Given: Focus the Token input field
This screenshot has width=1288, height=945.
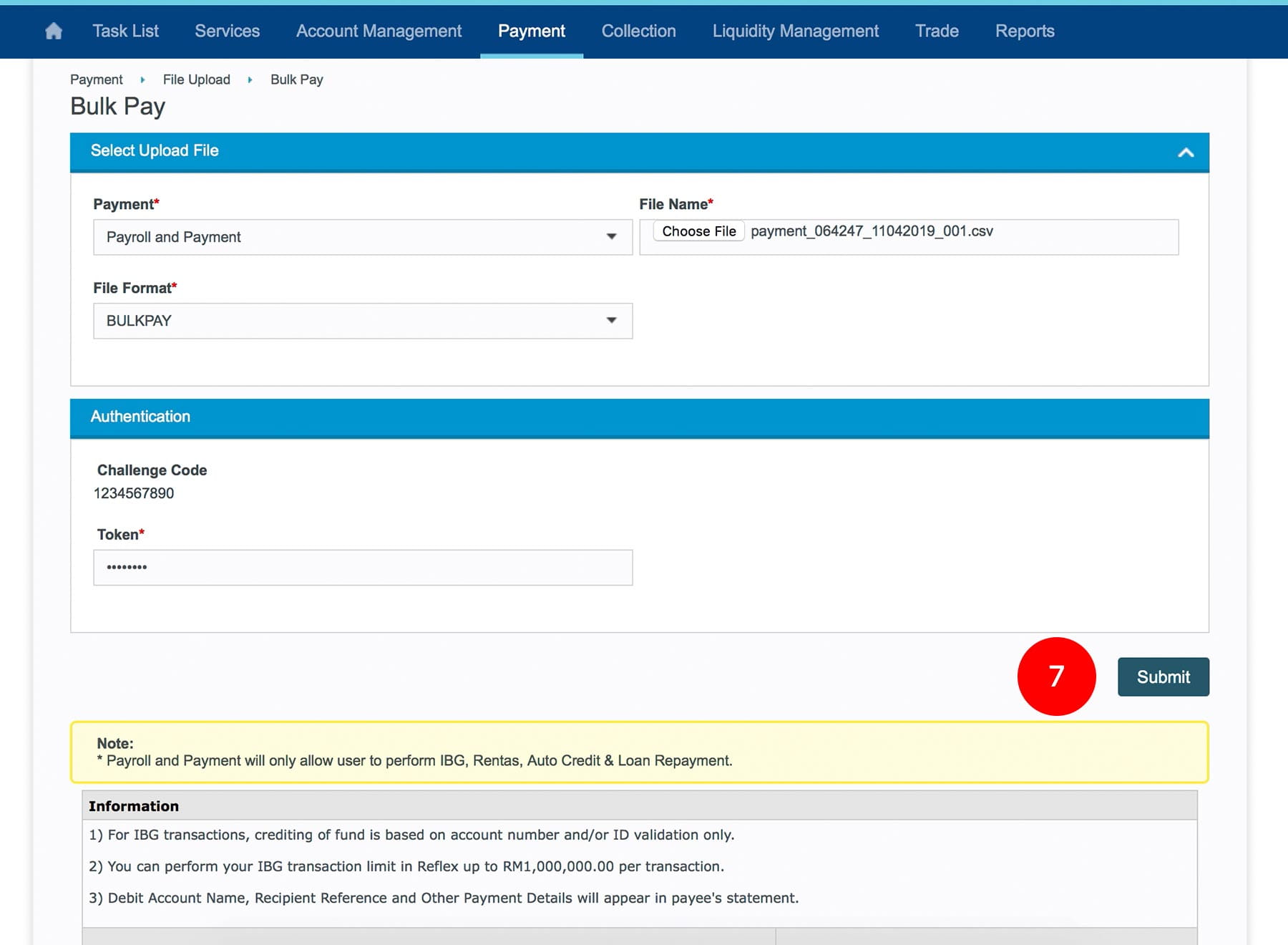Looking at the screenshot, I should (362, 568).
